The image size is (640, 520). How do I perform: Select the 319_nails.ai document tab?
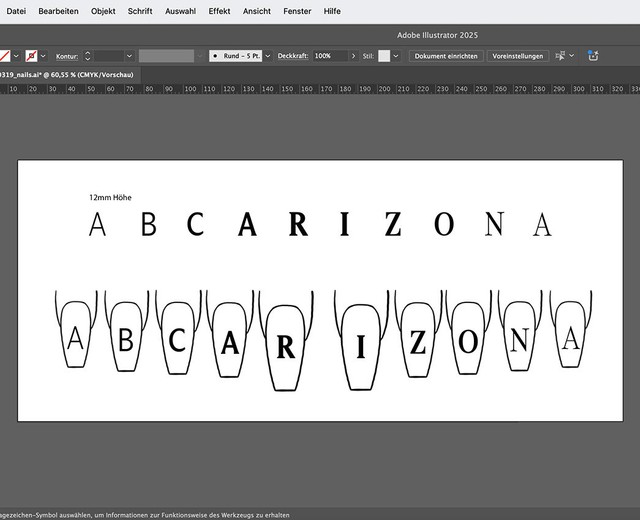click(68, 75)
